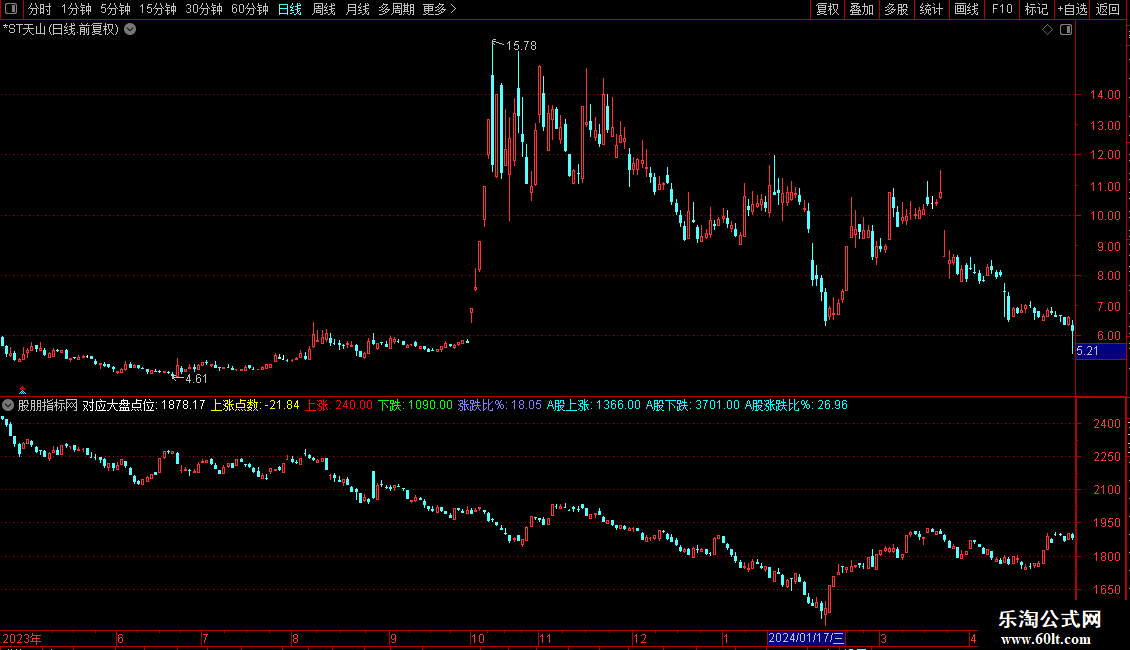The width and height of the screenshot is (1130, 650).
Task: Switch to 分时 intraday view
Action: tap(40, 9)
